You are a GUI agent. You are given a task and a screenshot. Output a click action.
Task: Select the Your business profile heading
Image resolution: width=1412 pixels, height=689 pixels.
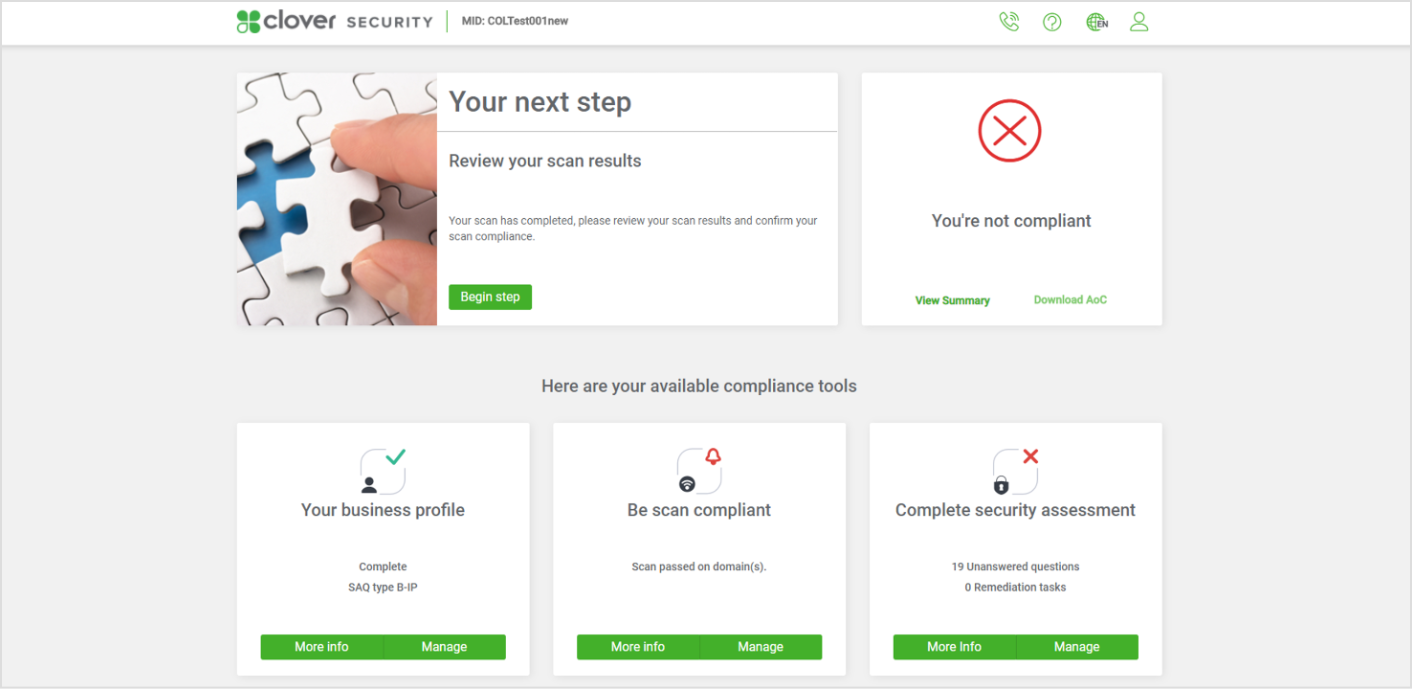[383, 510]
